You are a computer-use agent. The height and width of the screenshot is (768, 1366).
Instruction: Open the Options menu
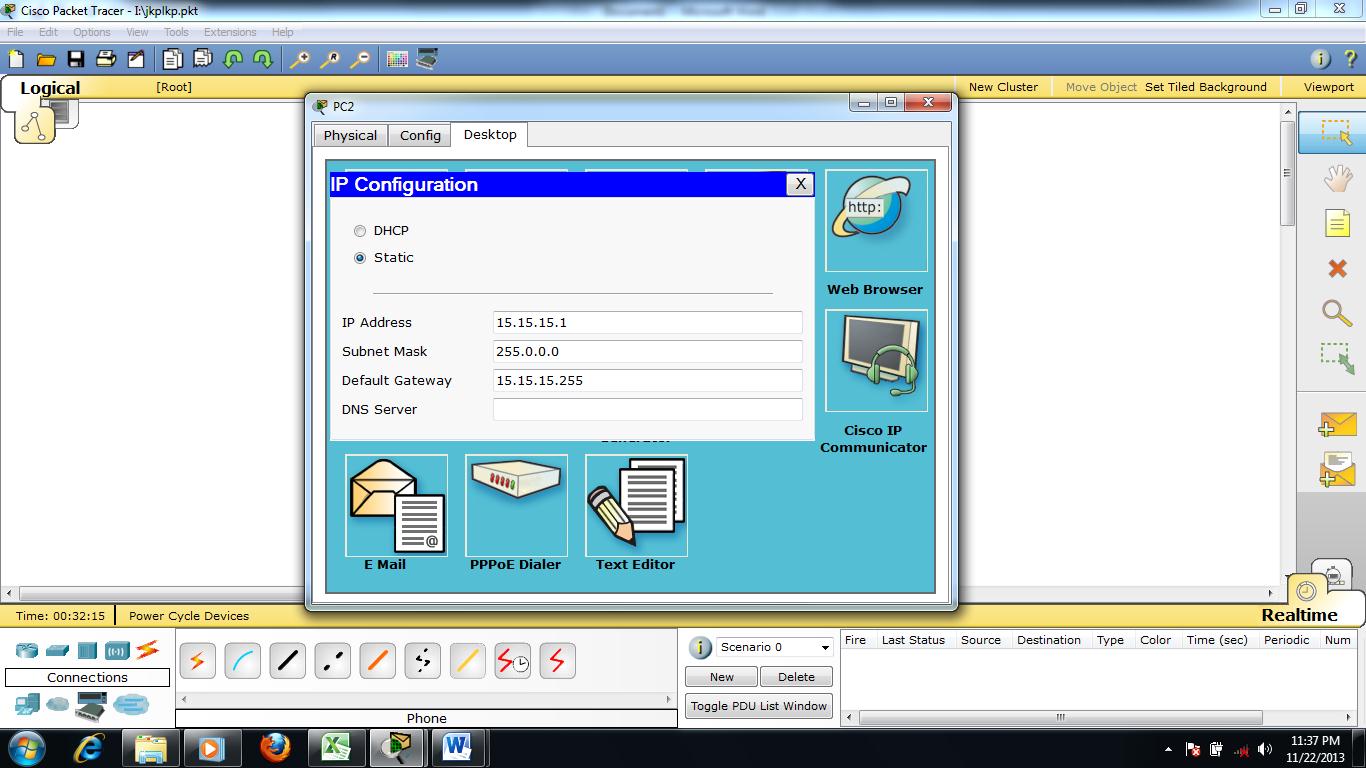91,32
